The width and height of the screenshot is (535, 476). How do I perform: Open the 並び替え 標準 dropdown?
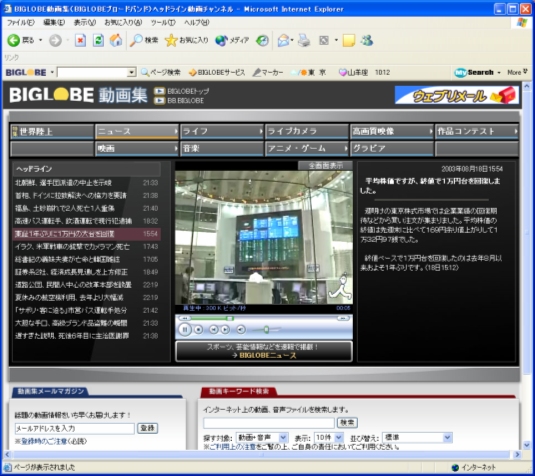tap(447, 437)
